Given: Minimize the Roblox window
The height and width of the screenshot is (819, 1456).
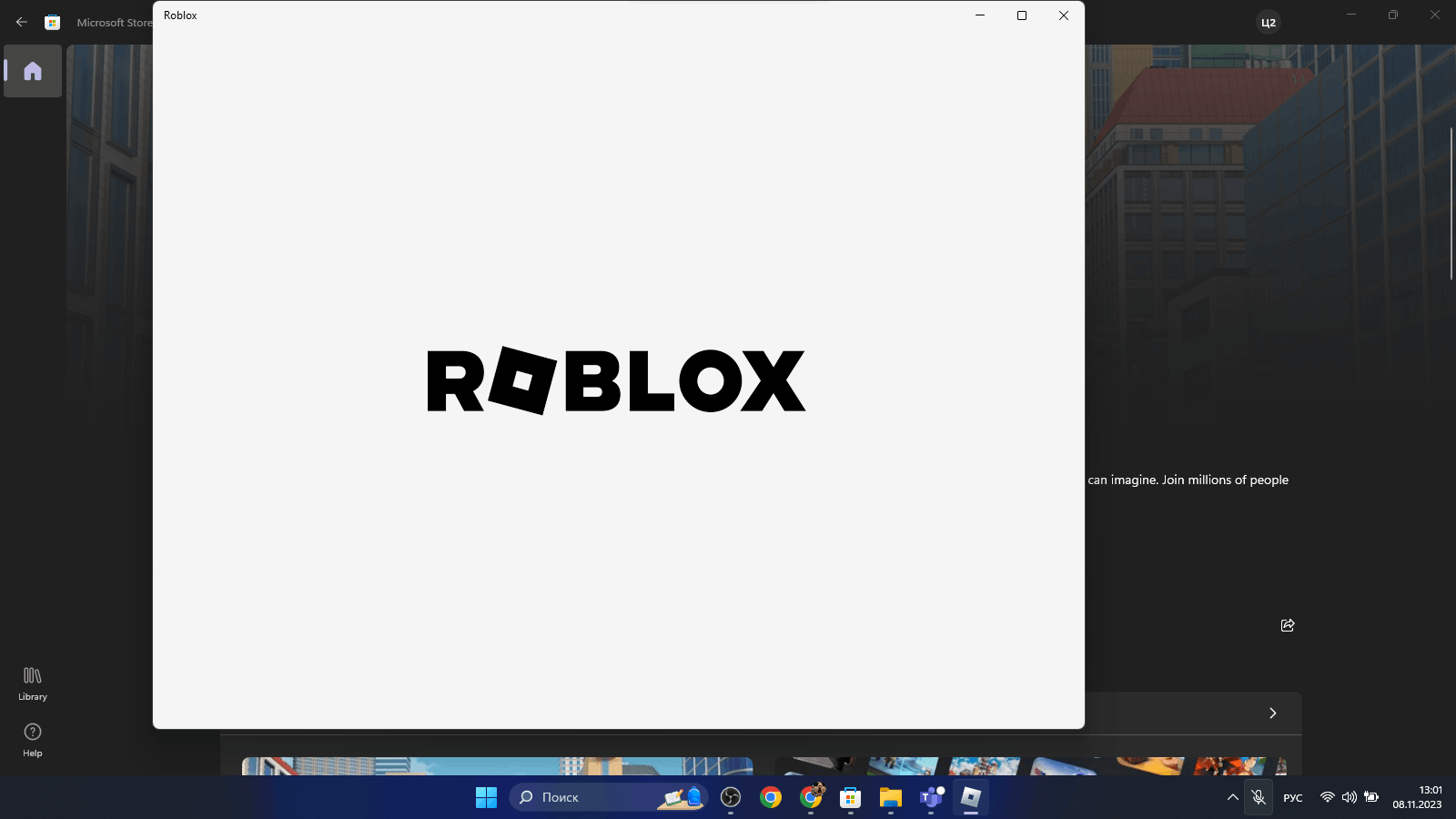Looking at the screenshot, I should point(980,15).
